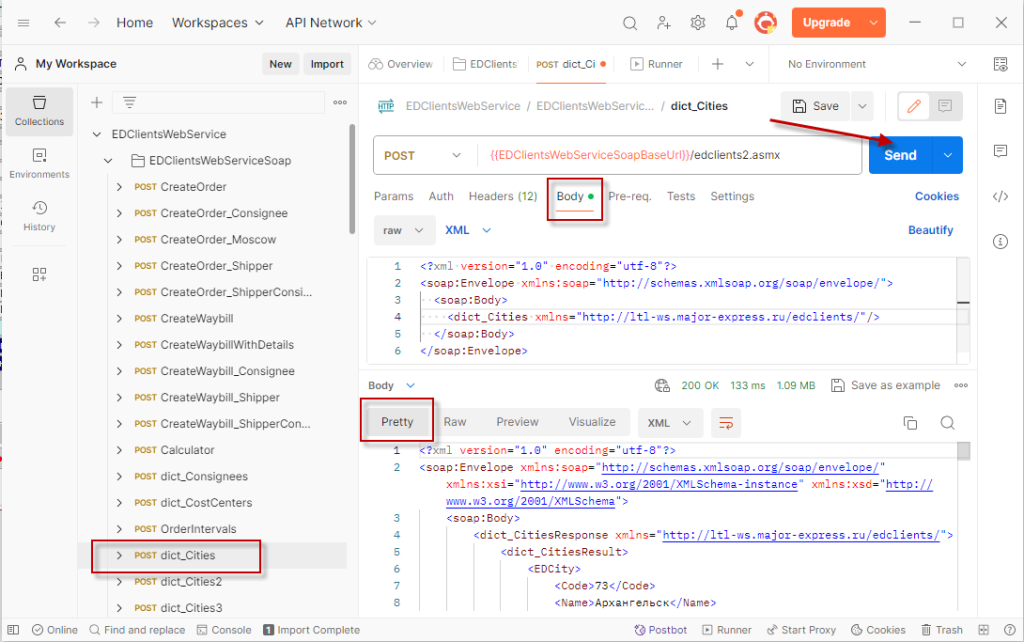Open settings gear icon
Viewport: 1024px width, 642px height.
(697, 24)
